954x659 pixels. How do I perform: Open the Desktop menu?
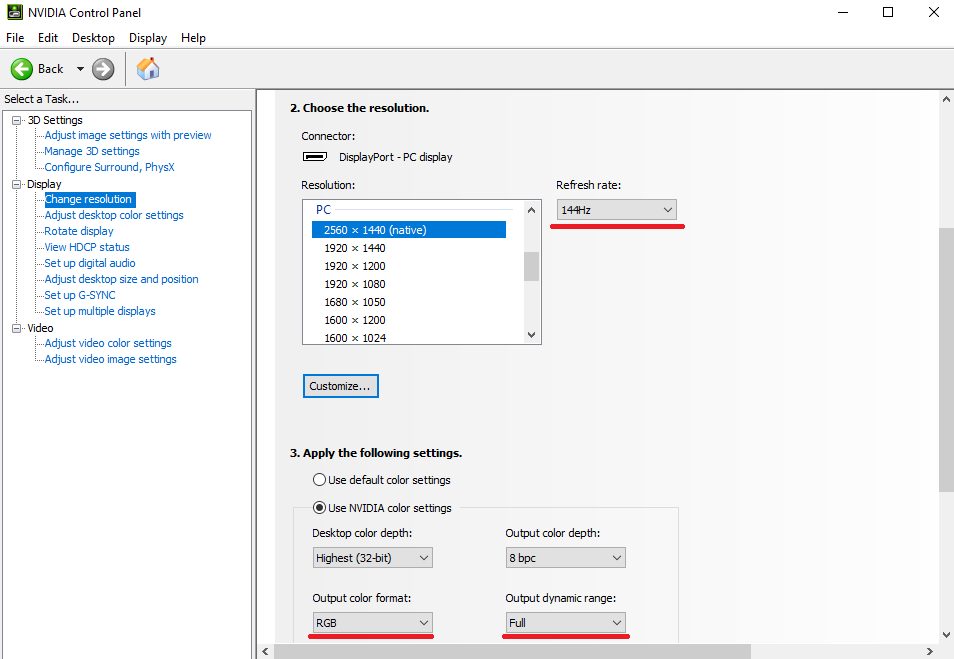[93, 38]
